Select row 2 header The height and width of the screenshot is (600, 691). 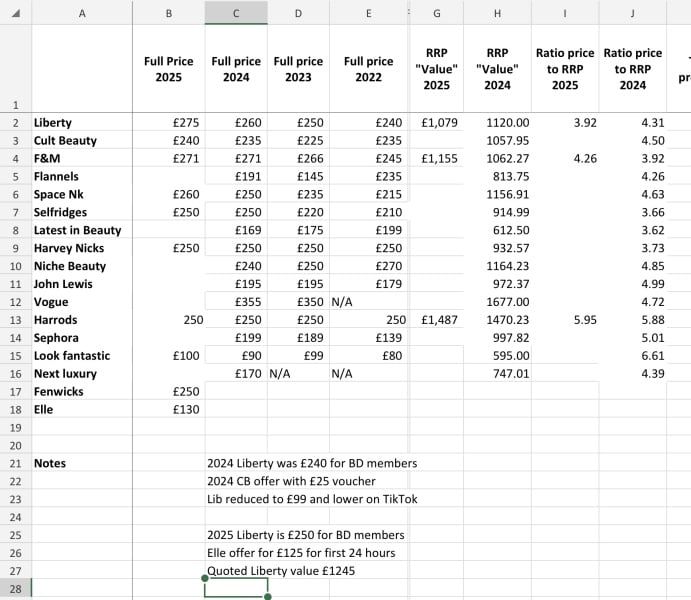[16, 122]
